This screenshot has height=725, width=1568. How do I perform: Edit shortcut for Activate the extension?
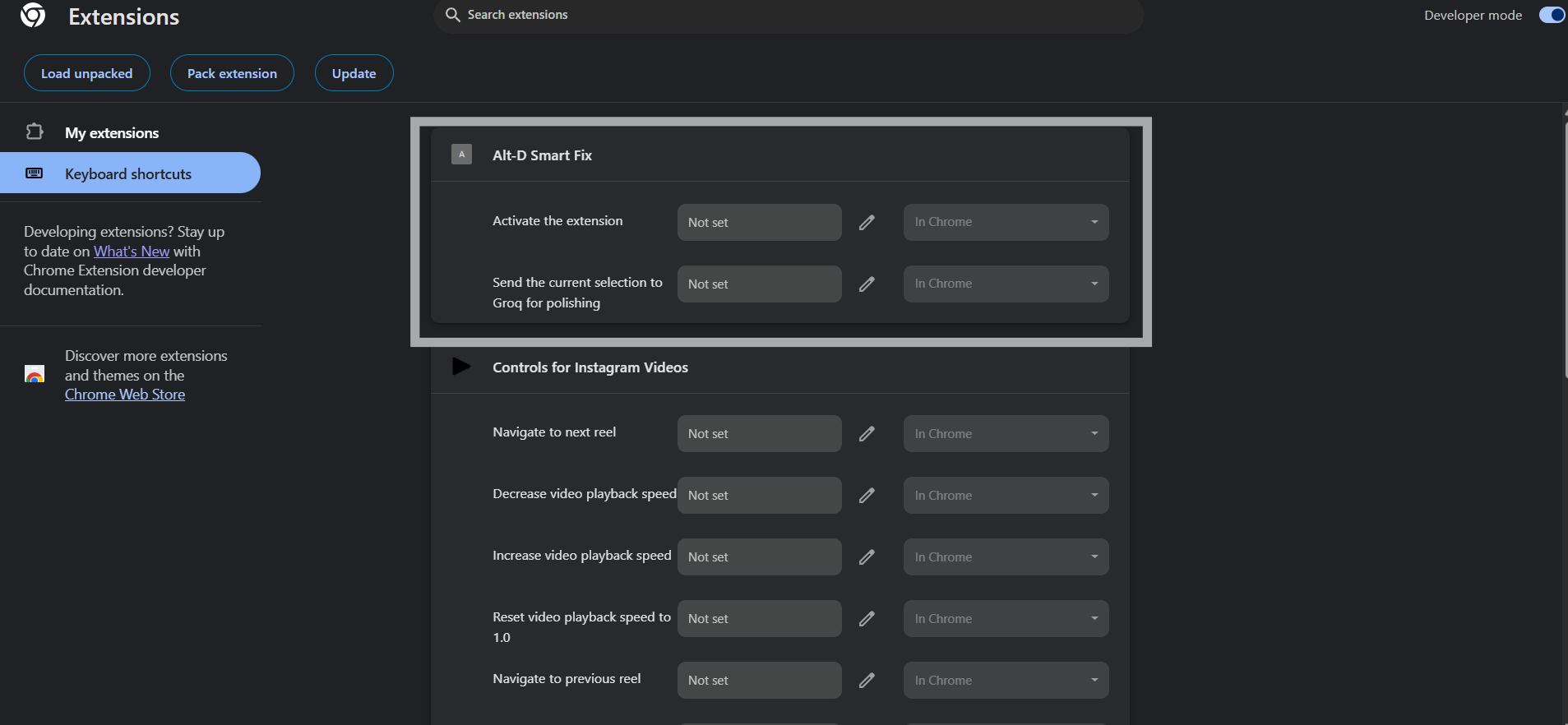click(867, 223)
